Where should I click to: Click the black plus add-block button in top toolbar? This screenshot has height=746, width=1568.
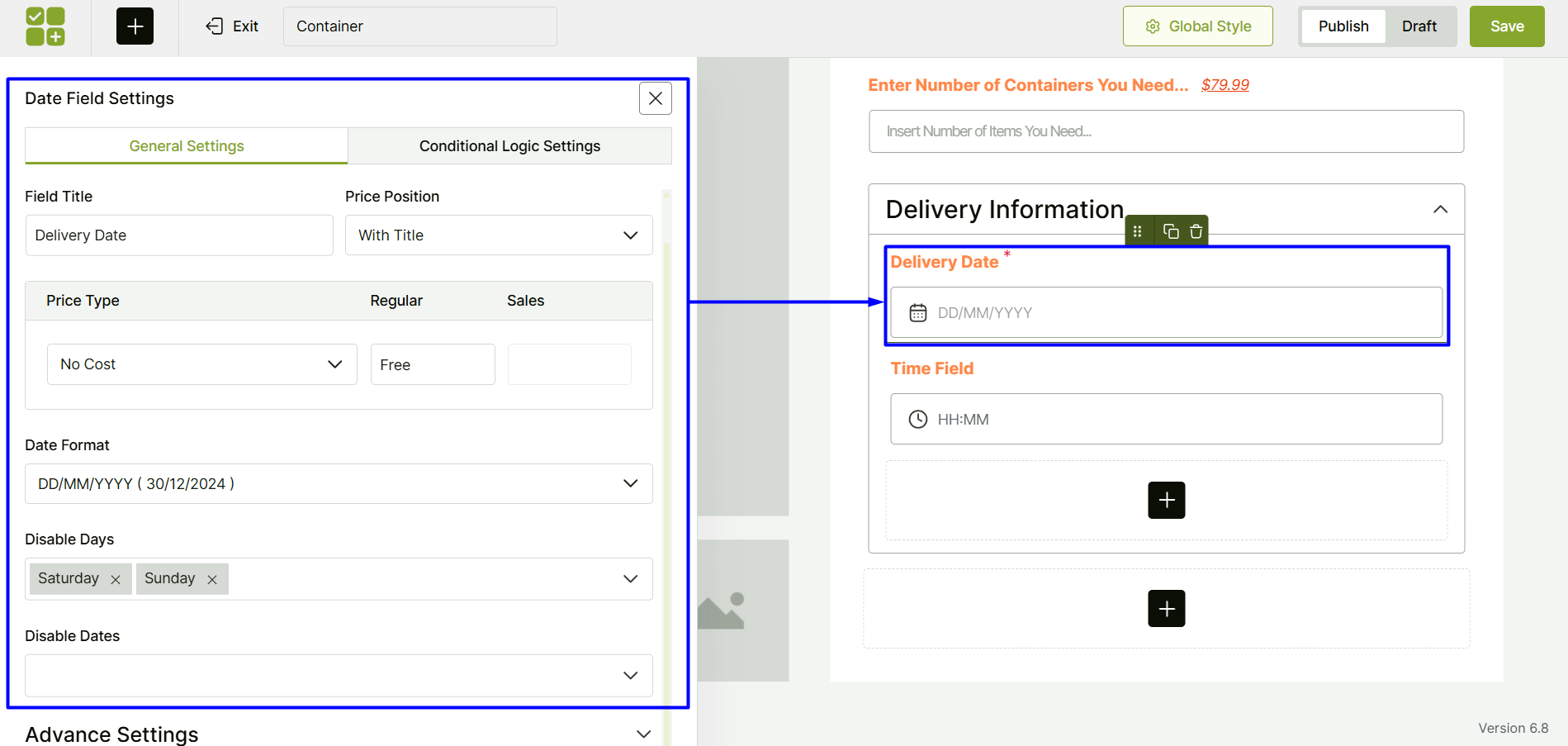pyautogui.click(x=135, y=26)
